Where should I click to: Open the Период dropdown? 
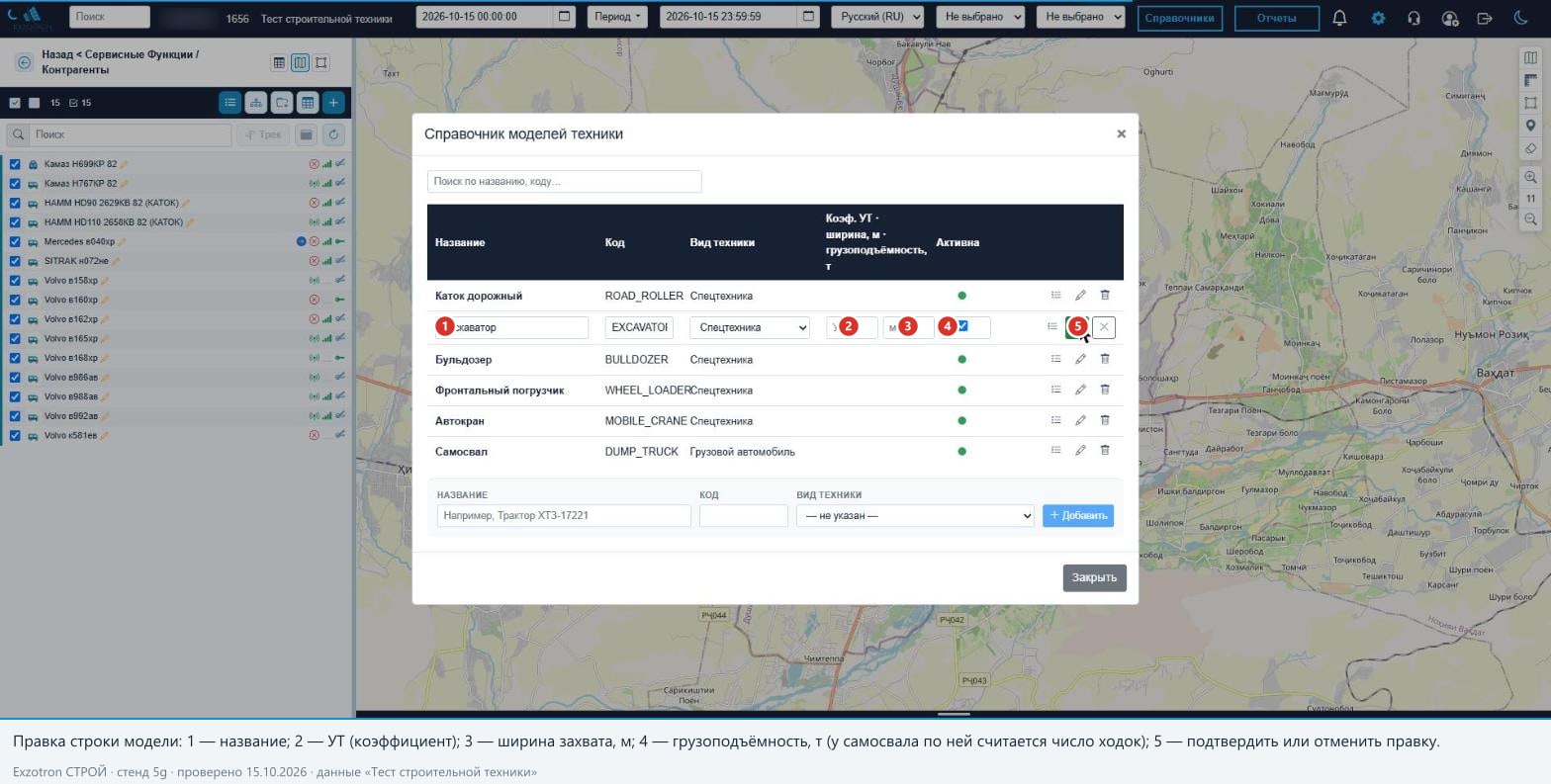click(x=617, y=17)
